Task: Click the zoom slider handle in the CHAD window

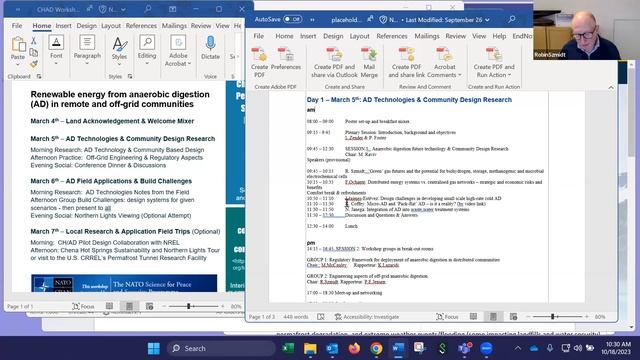Action: (x=189, y=306)
